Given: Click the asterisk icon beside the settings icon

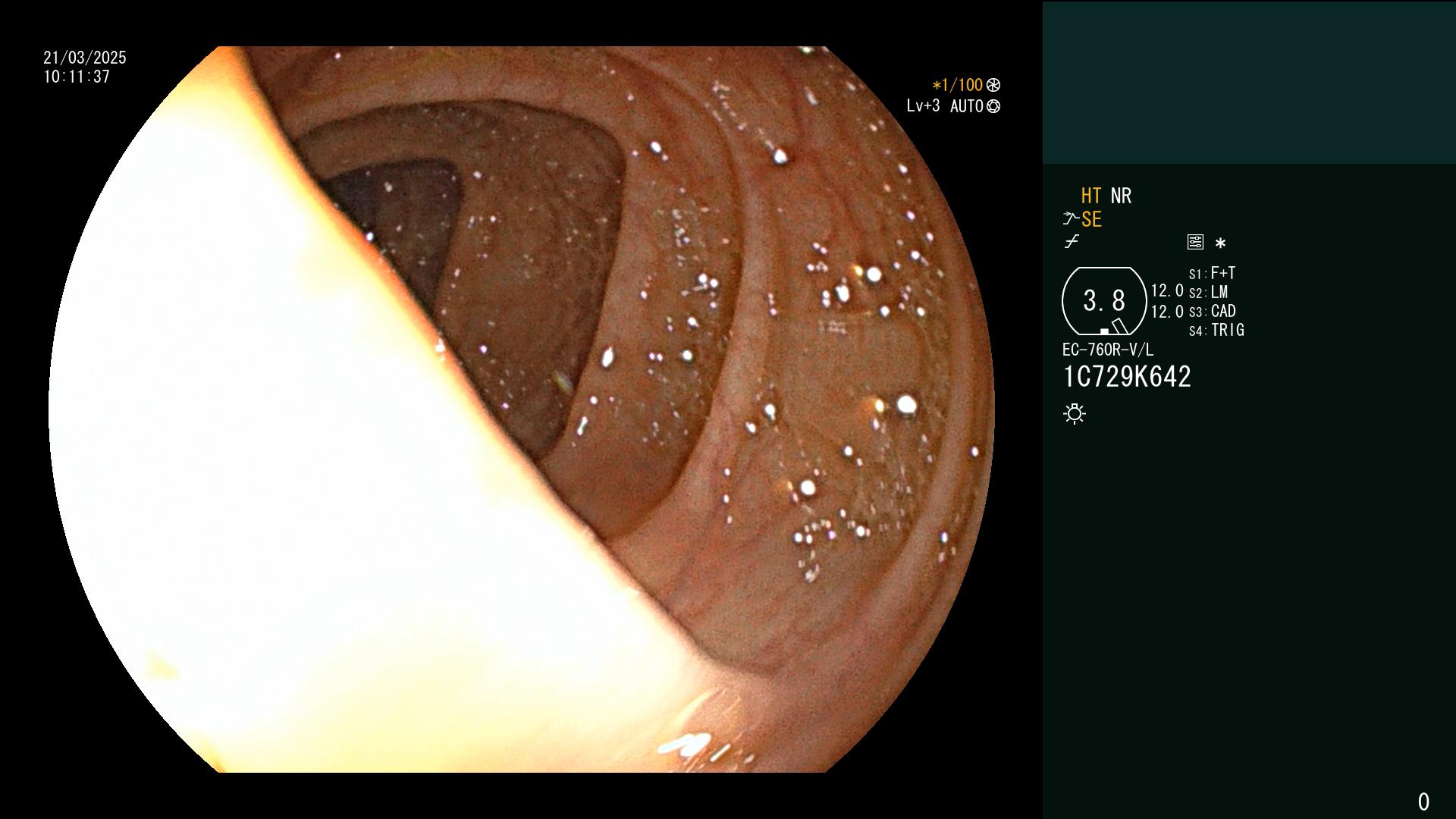Looking at the screenshot, I should (1220, 243).
